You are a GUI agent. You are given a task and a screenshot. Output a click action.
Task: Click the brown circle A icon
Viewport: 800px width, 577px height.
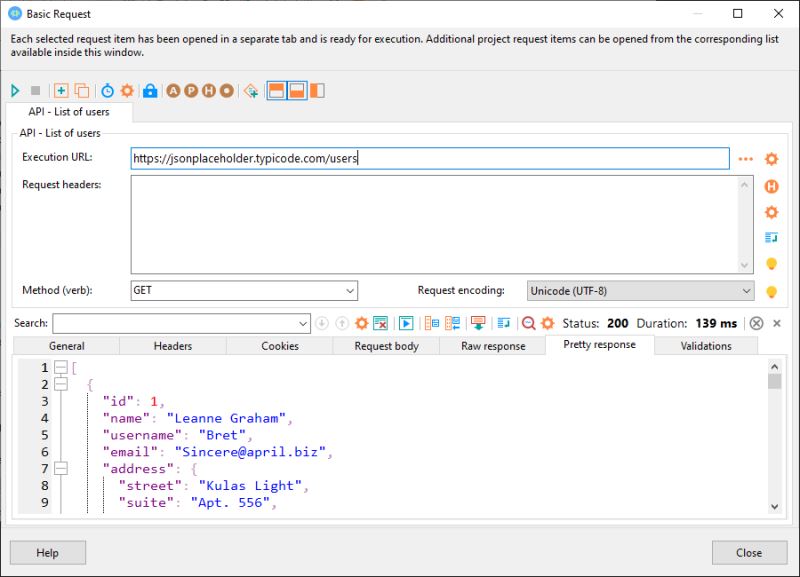(173, 91)
